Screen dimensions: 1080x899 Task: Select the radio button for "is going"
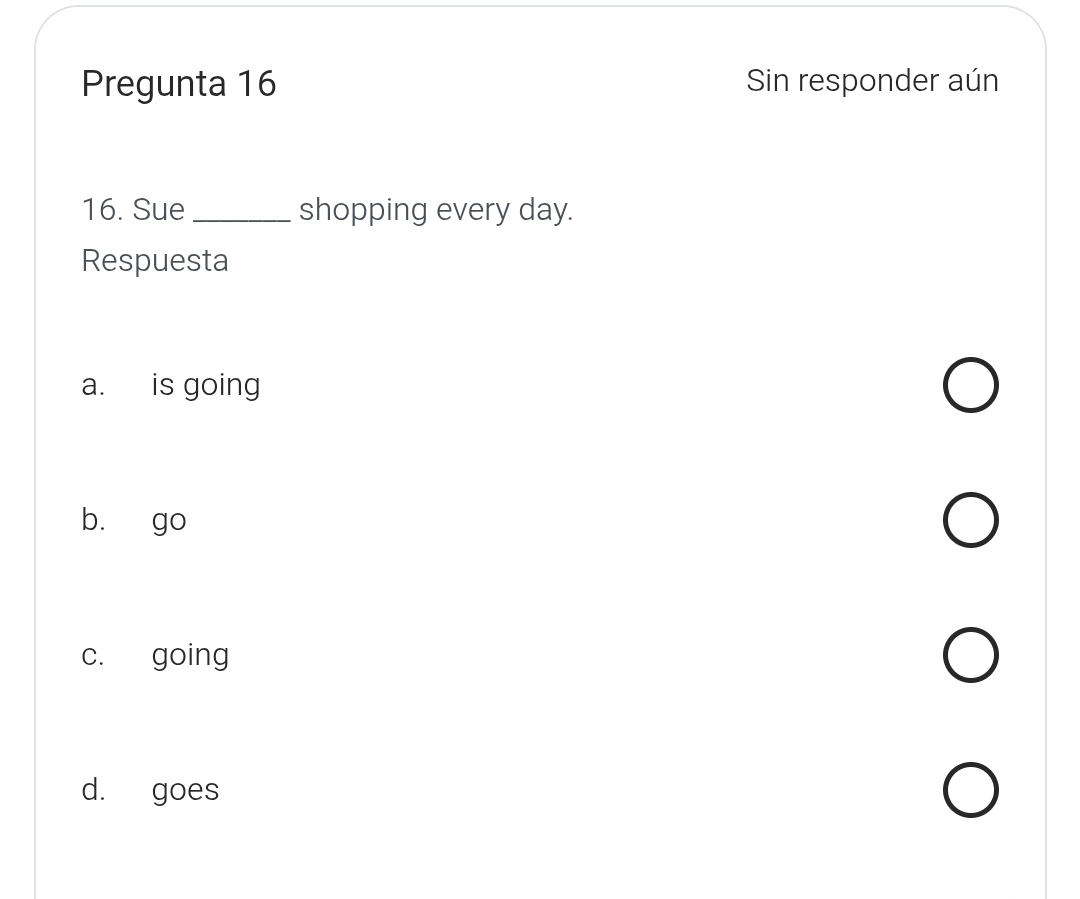click(x=970, y=386)
